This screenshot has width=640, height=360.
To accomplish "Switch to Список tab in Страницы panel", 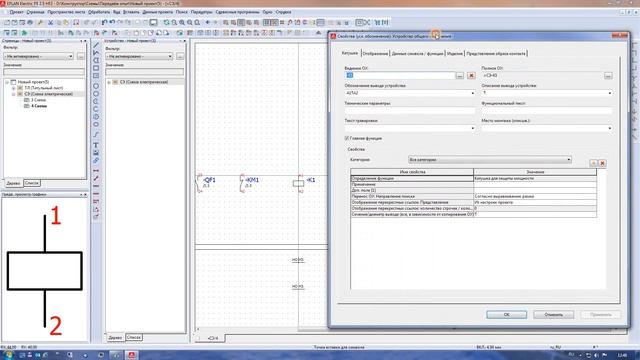I will 31,183.
